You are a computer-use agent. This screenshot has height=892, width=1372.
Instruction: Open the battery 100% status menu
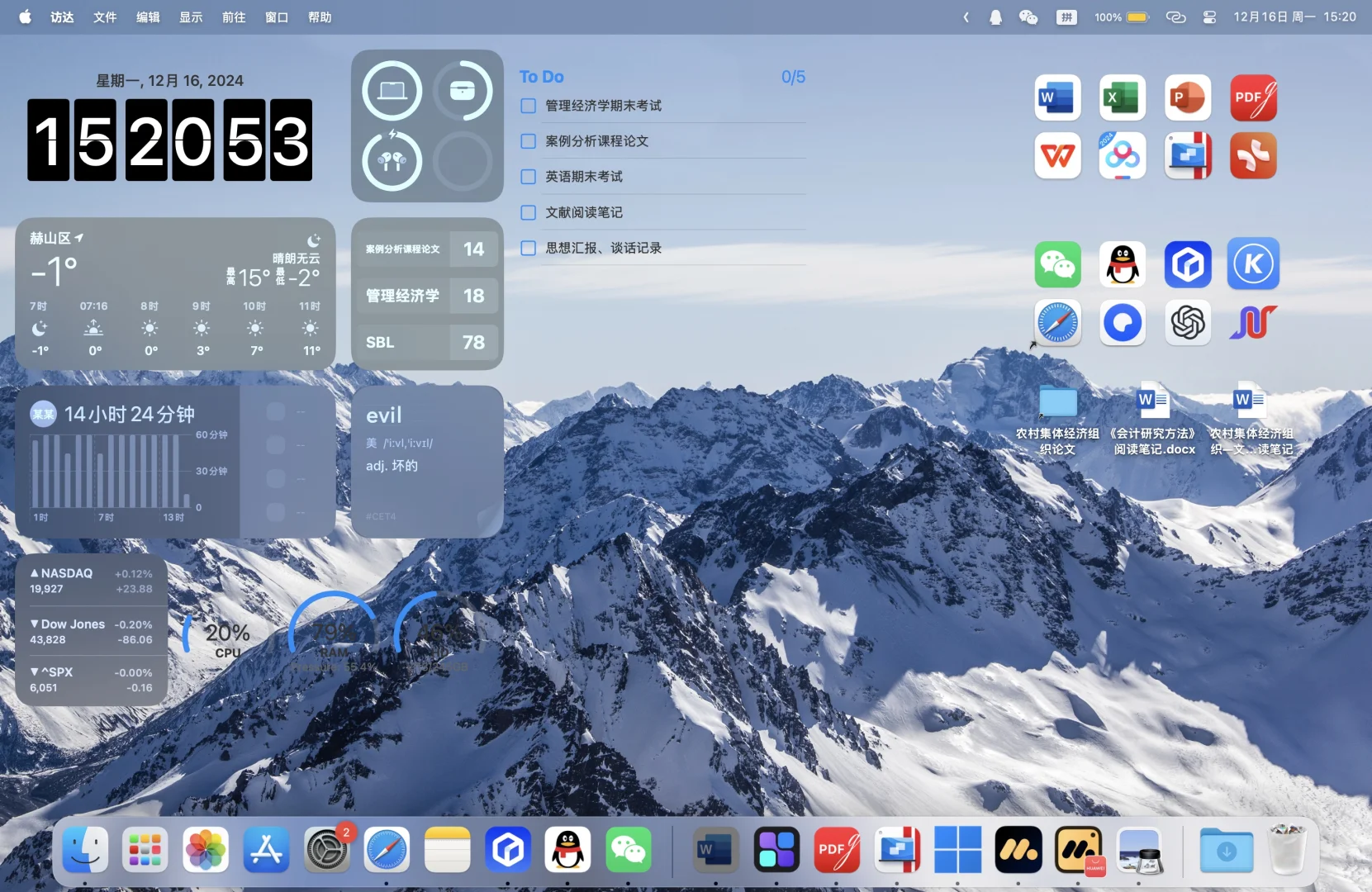(x=1122, y=17)
